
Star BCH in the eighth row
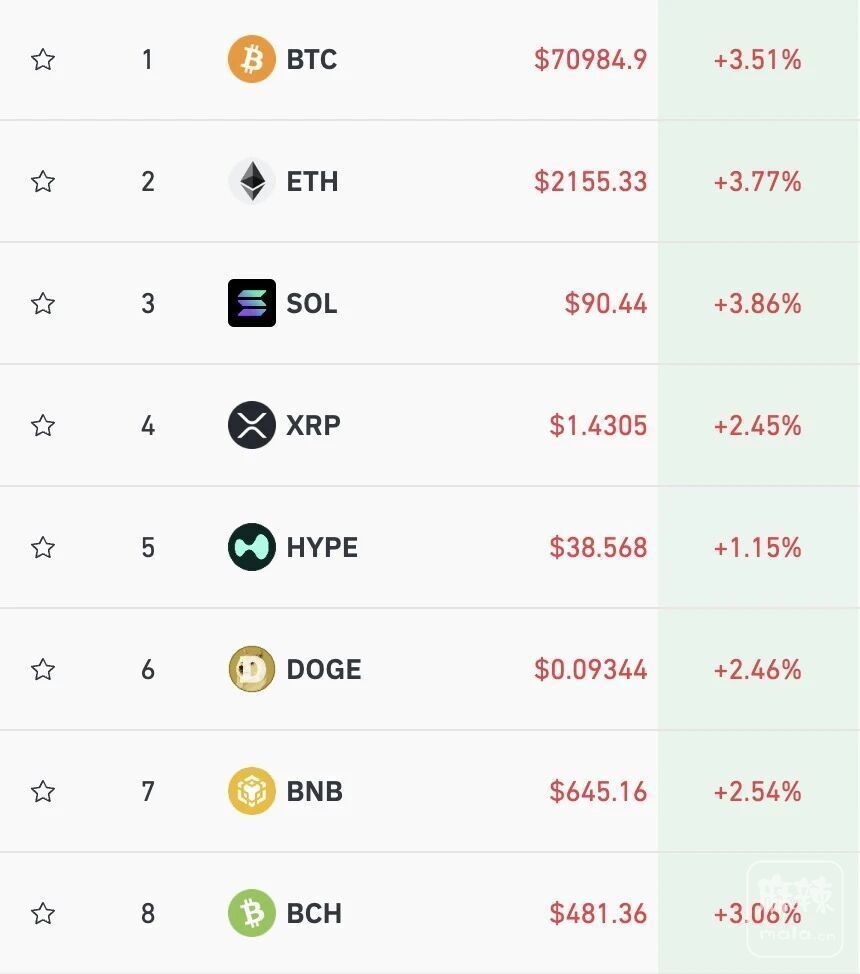43,914
